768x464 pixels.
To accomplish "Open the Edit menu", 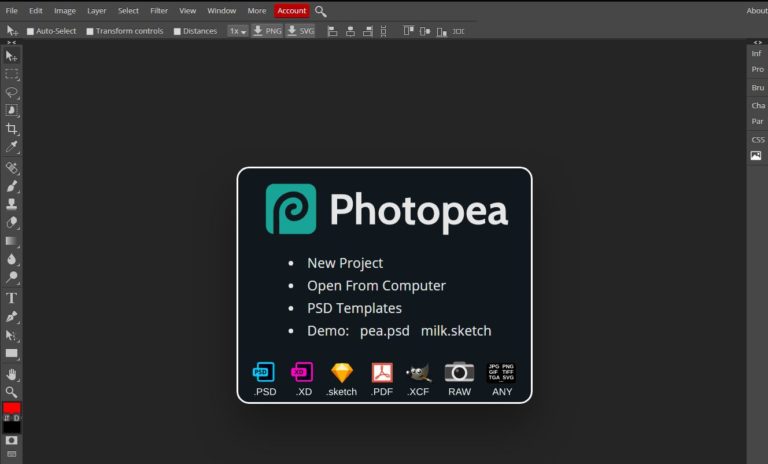I will point(36,11).
